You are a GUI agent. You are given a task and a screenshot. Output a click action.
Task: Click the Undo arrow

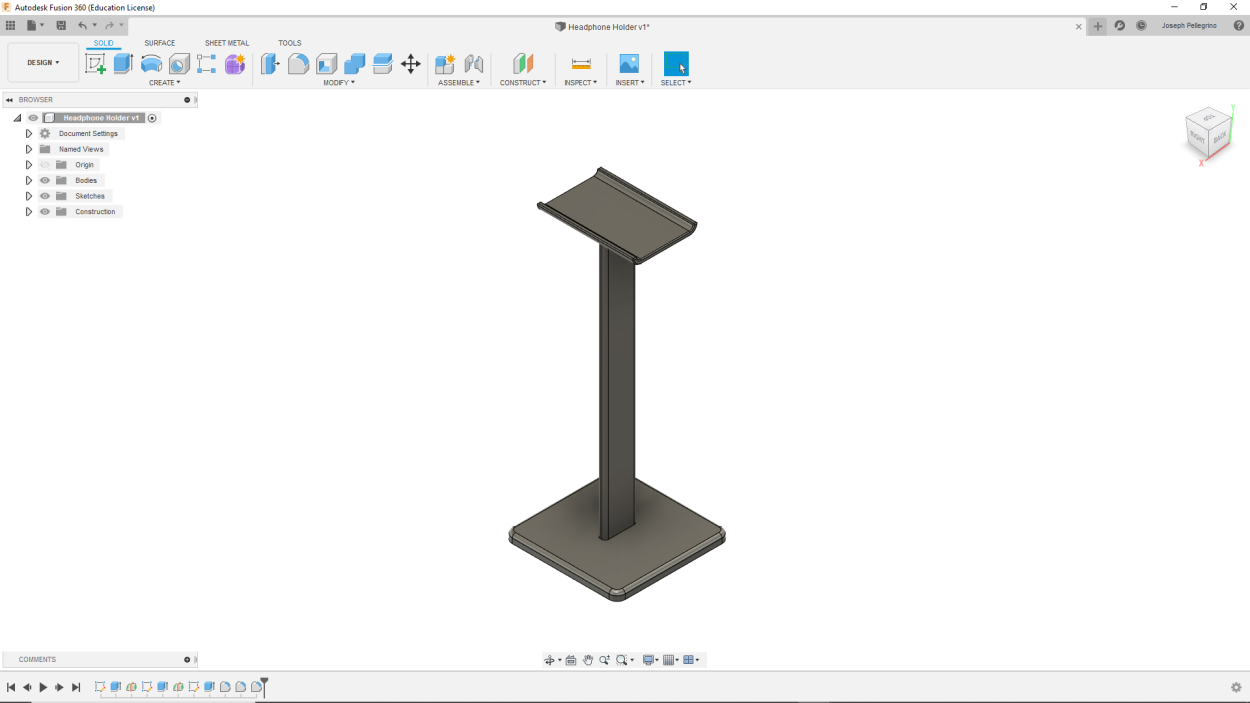83,26
